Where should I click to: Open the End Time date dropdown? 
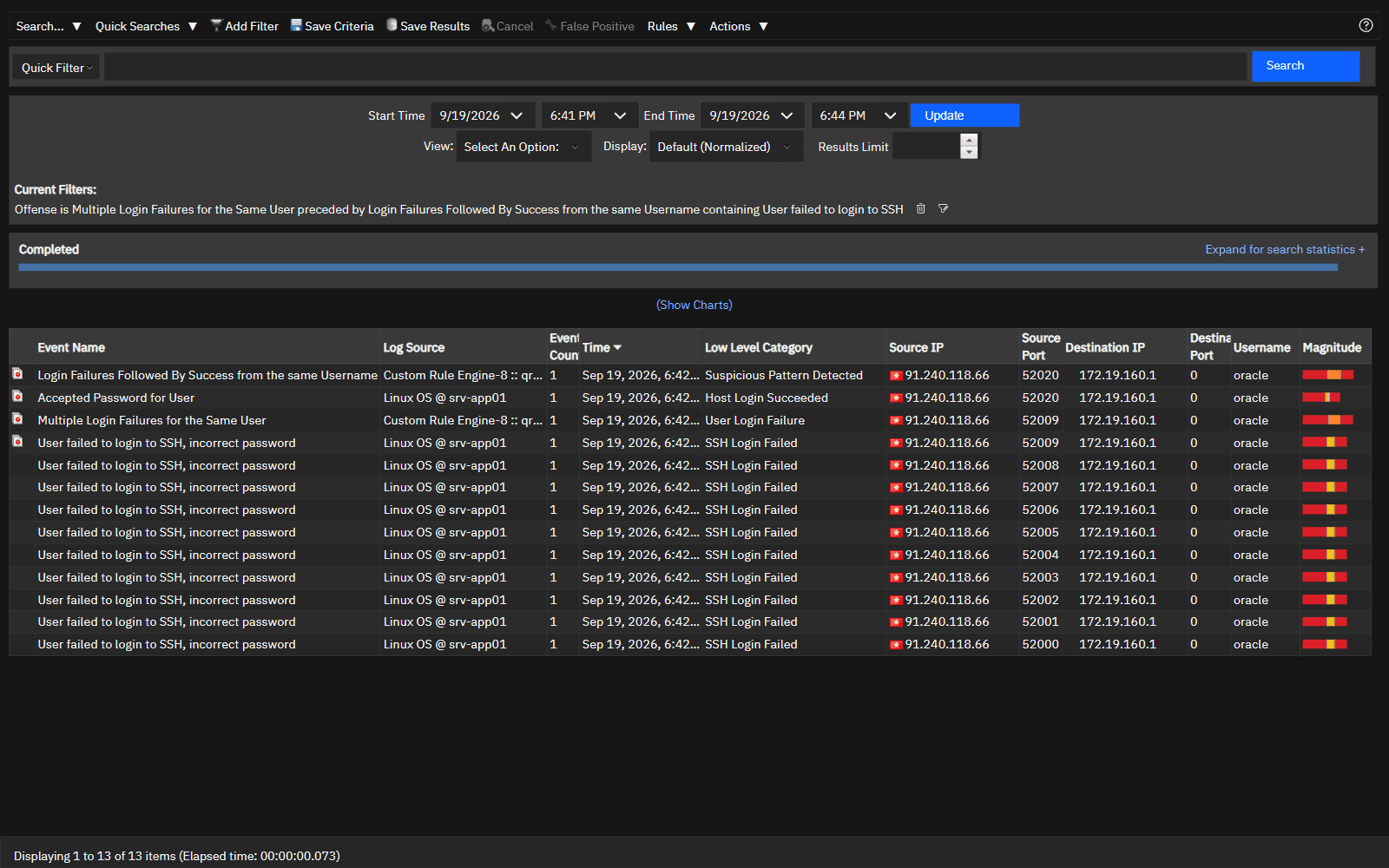pos(752,115)
